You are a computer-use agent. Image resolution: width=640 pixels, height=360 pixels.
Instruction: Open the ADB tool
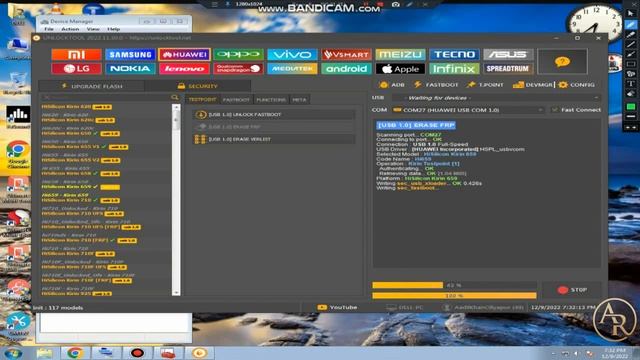pos(391,85)
